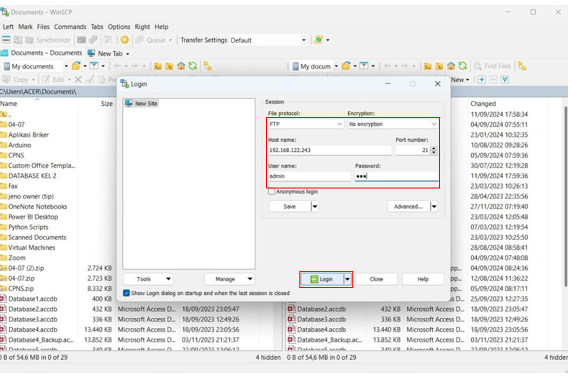Click the green Login button
This screenshot has width=572, height=382.
[x=322, y=279]
